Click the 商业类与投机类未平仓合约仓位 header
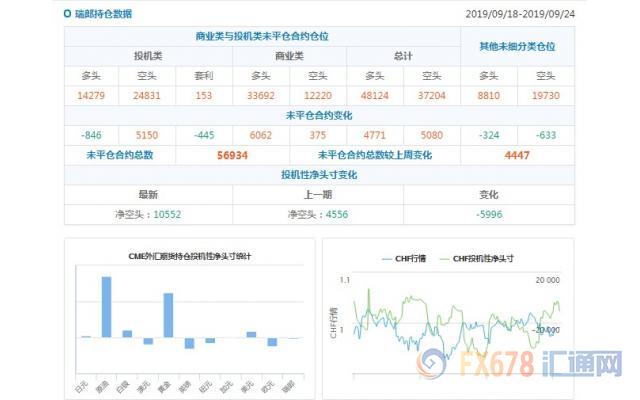 pos(262,36)
